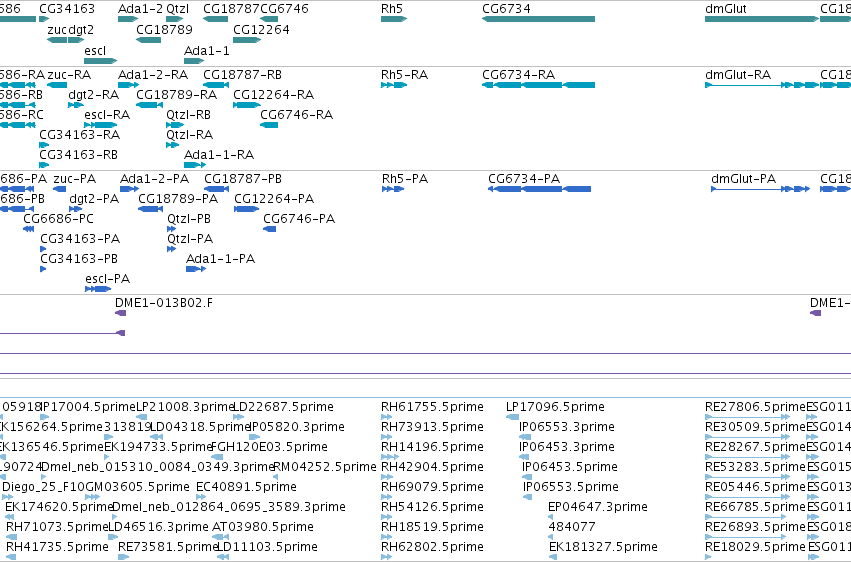Click the dmGlut-RA transcript label
851x562 pixels.
tap(738, 74)
